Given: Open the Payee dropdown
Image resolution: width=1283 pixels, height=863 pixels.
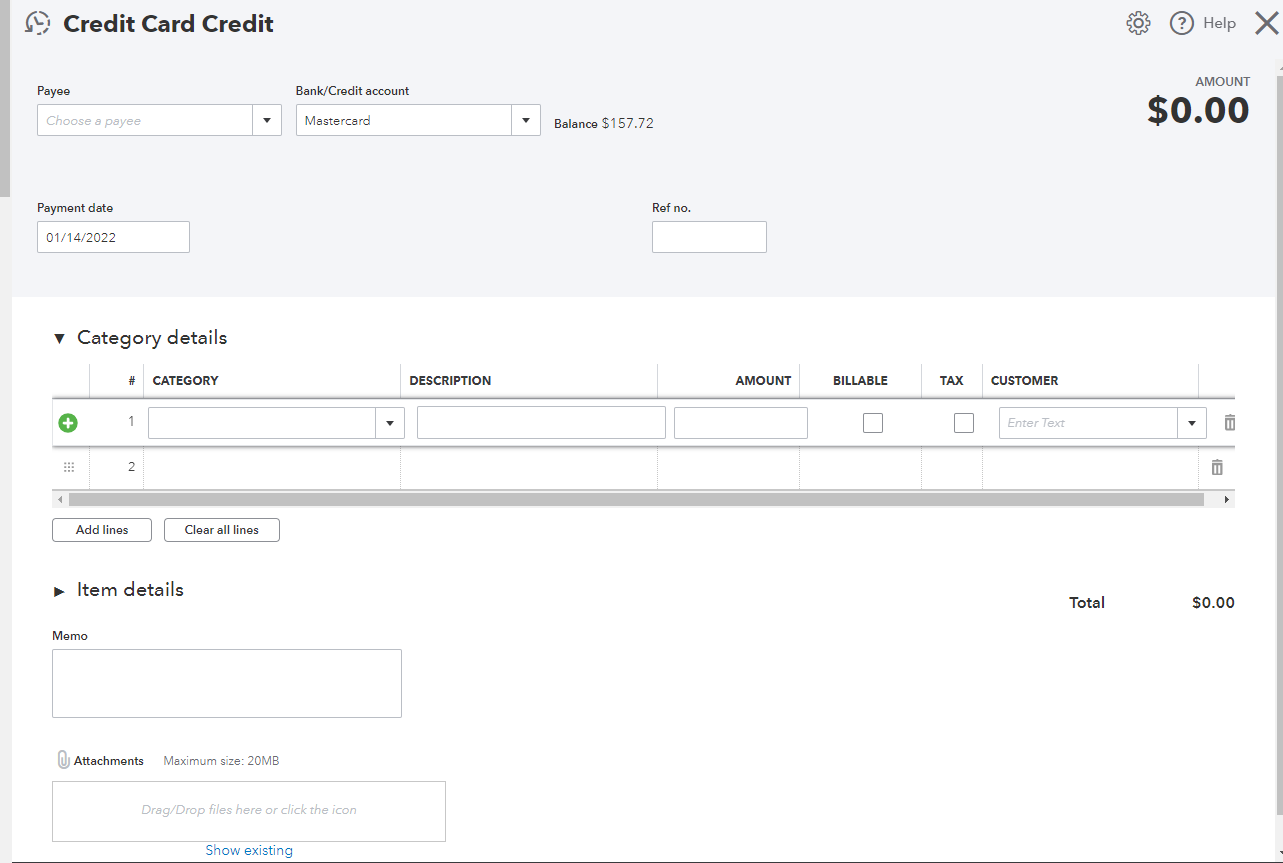Looking at the screenshot, I should click(x=267, y=119).
